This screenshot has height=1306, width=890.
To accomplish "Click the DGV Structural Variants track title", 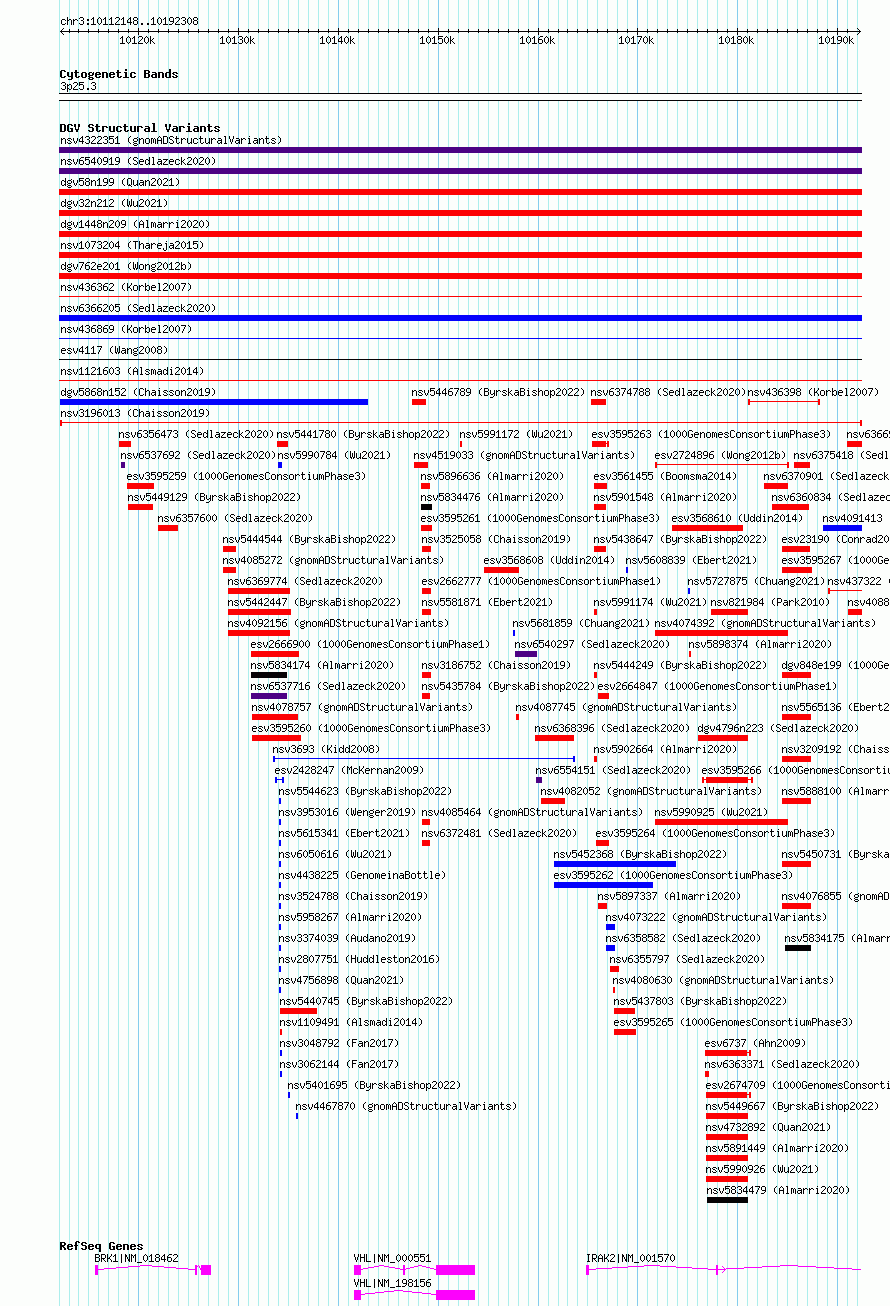I will (x=139, y=128).
